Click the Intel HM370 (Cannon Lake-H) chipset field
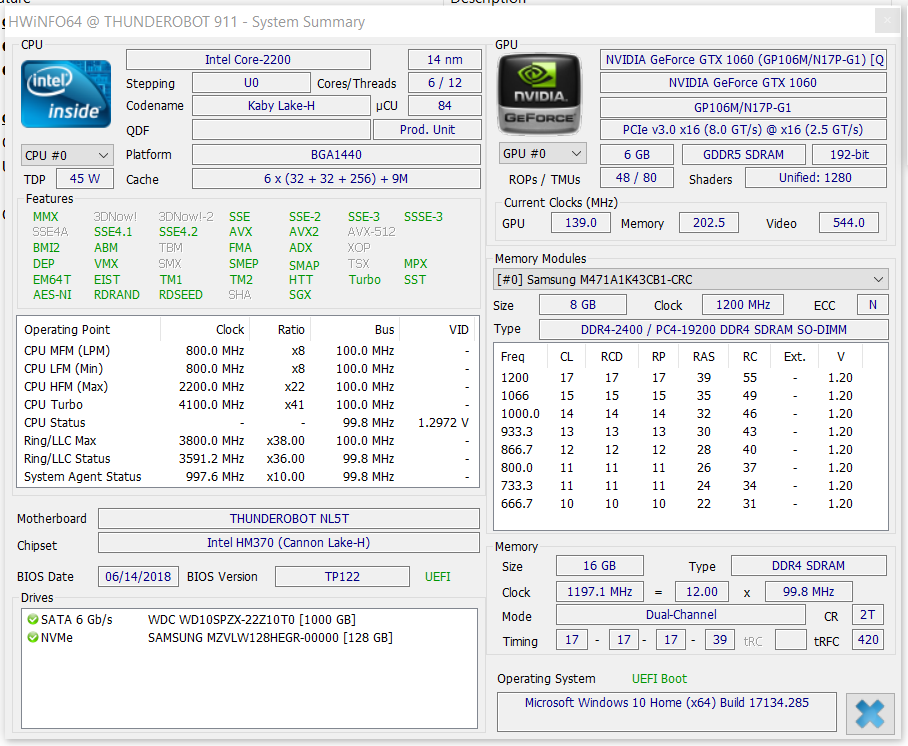This screenshot has width=908, height=746. point(289,543)
